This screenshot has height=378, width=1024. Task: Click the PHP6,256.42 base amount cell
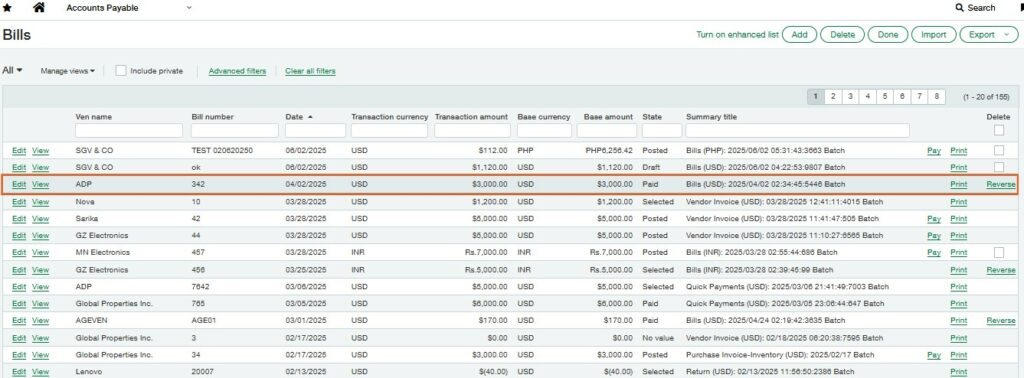coord(609,150)
